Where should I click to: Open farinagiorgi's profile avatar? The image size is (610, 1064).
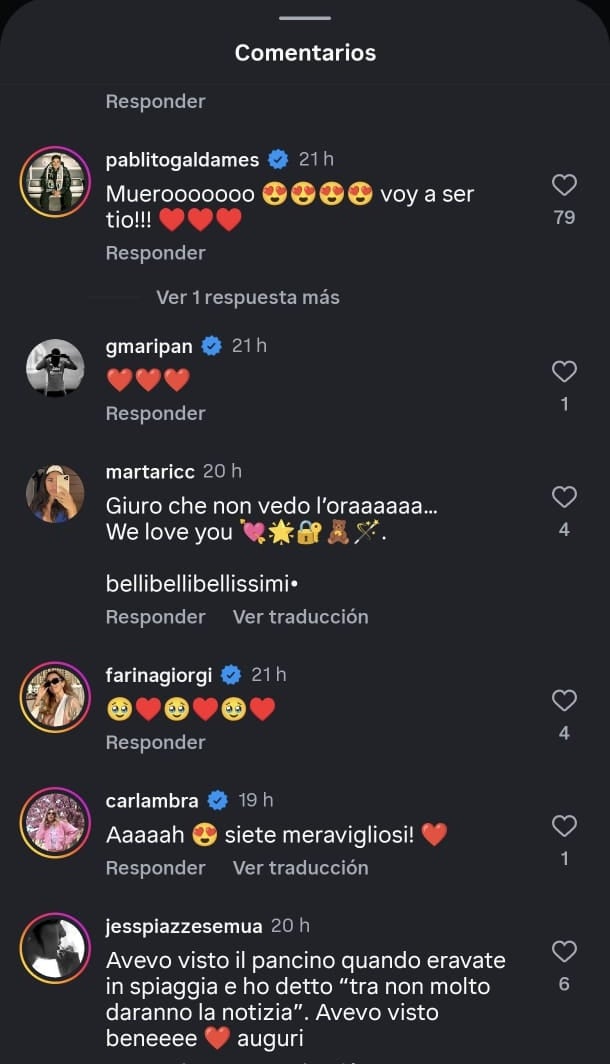point(55,697)
